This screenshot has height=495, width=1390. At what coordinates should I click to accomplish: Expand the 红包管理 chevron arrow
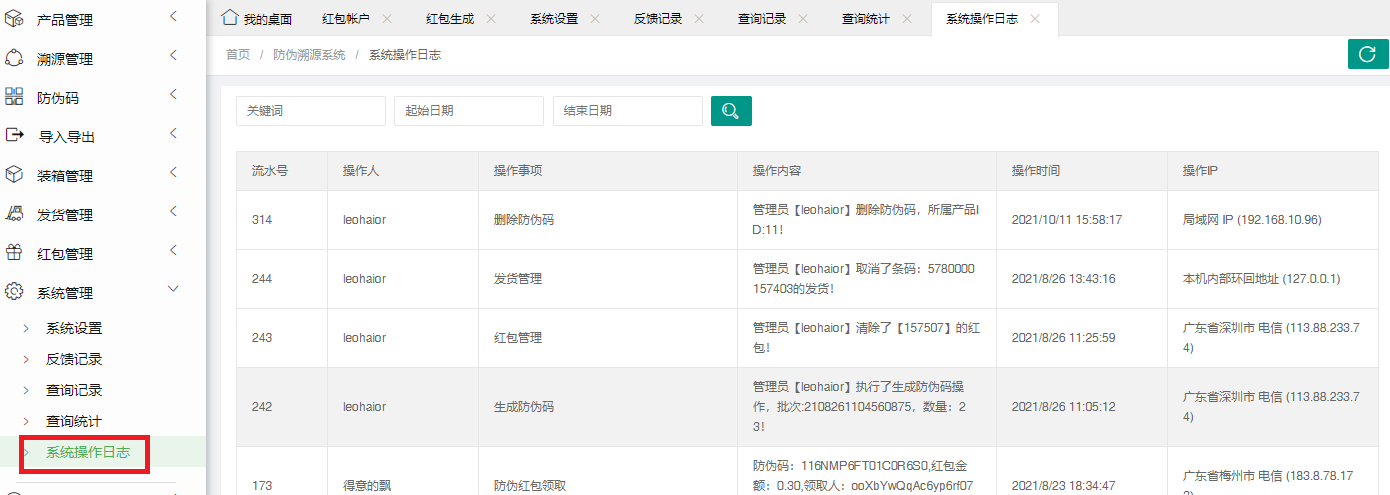(173, 251)
